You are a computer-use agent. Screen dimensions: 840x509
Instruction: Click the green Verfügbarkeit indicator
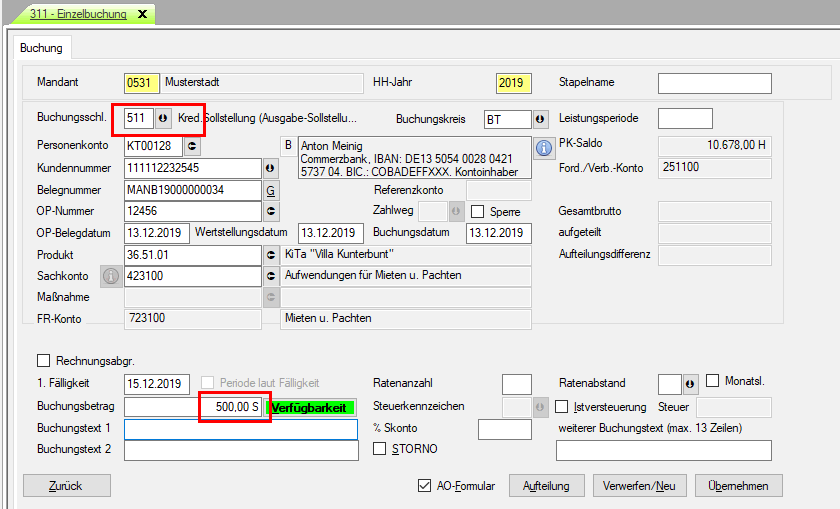312,408
